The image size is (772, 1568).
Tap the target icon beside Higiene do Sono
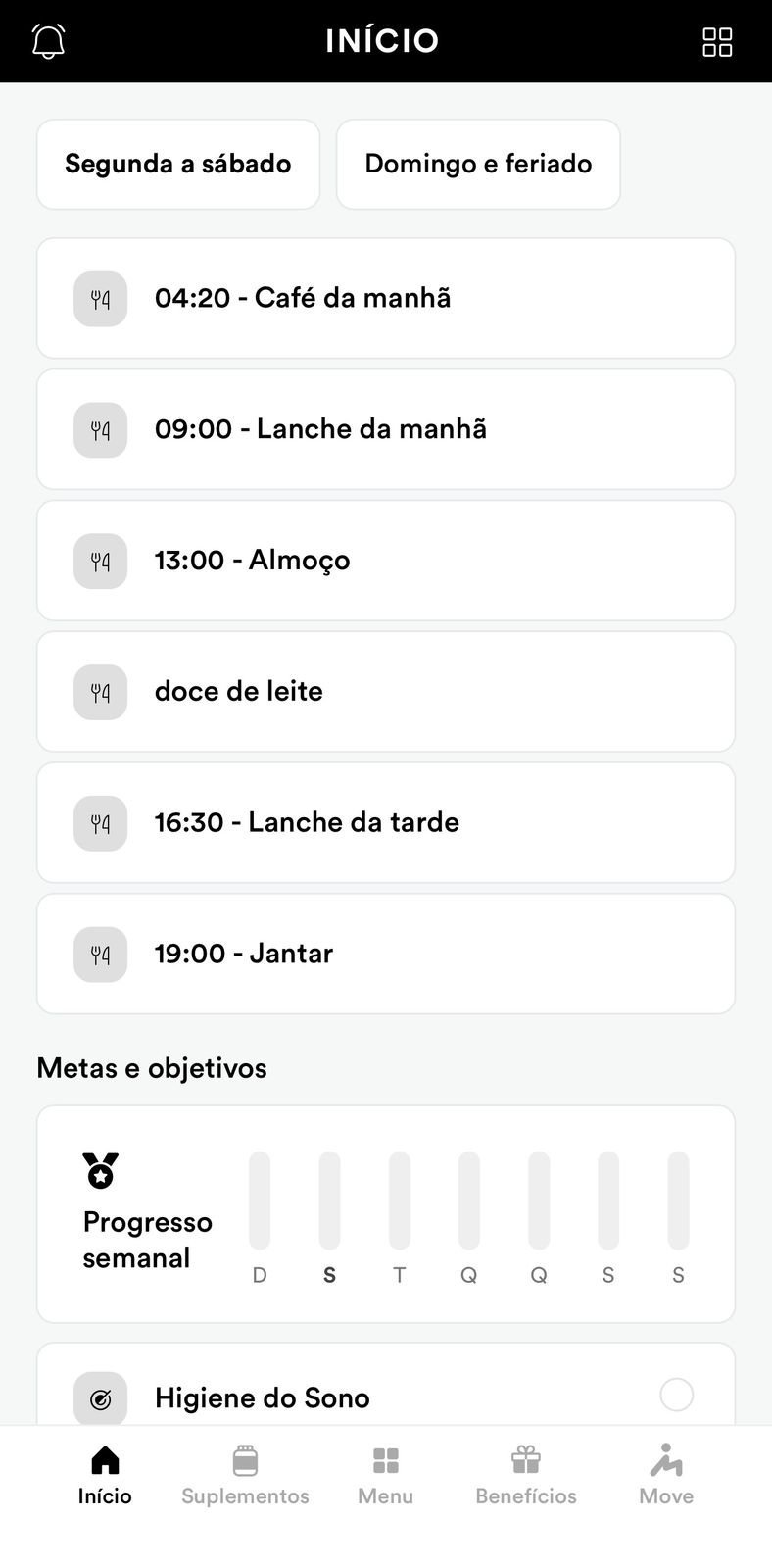tap(100, 1398)
